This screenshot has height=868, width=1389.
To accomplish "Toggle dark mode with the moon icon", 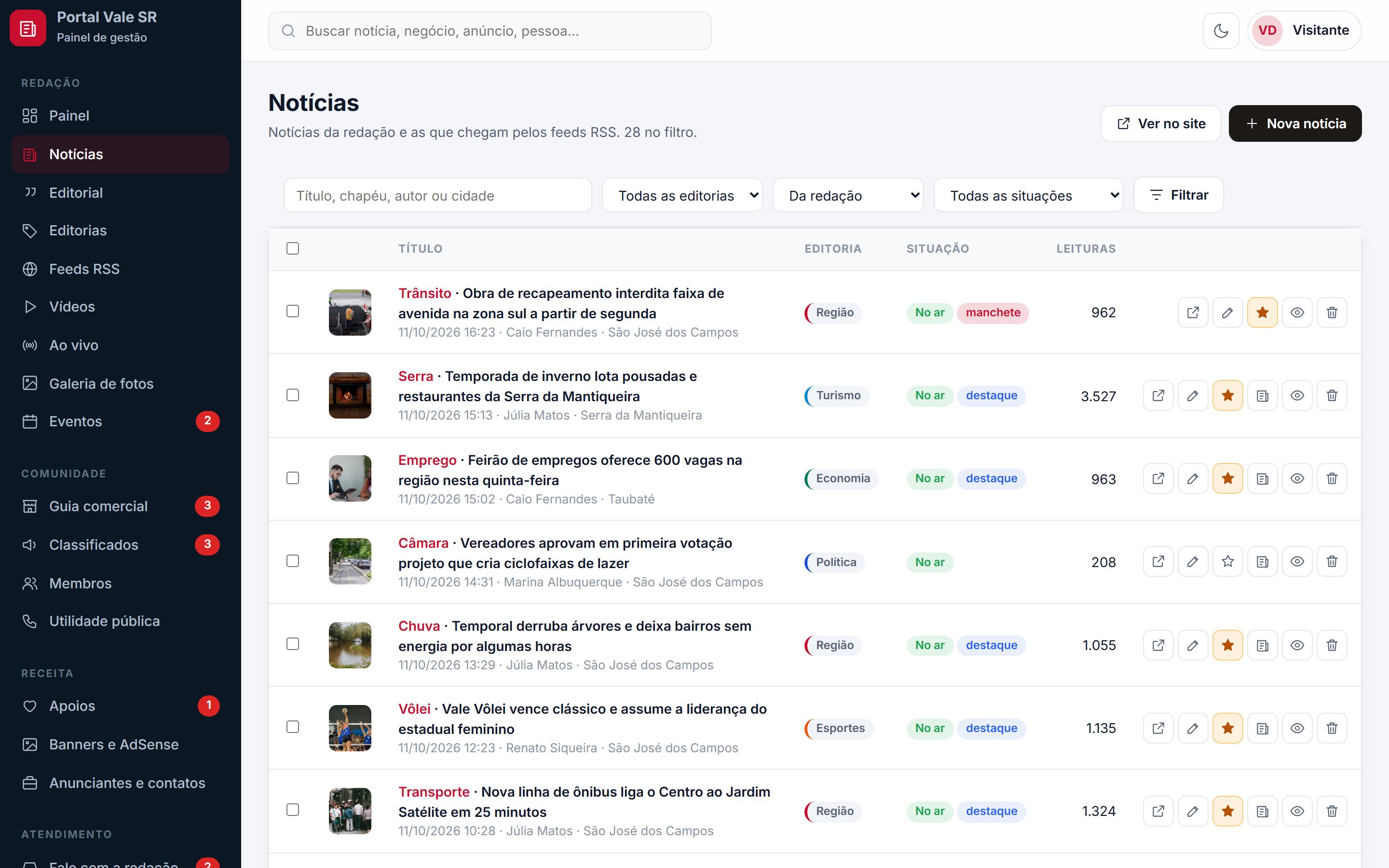I will pos(1221,30).
